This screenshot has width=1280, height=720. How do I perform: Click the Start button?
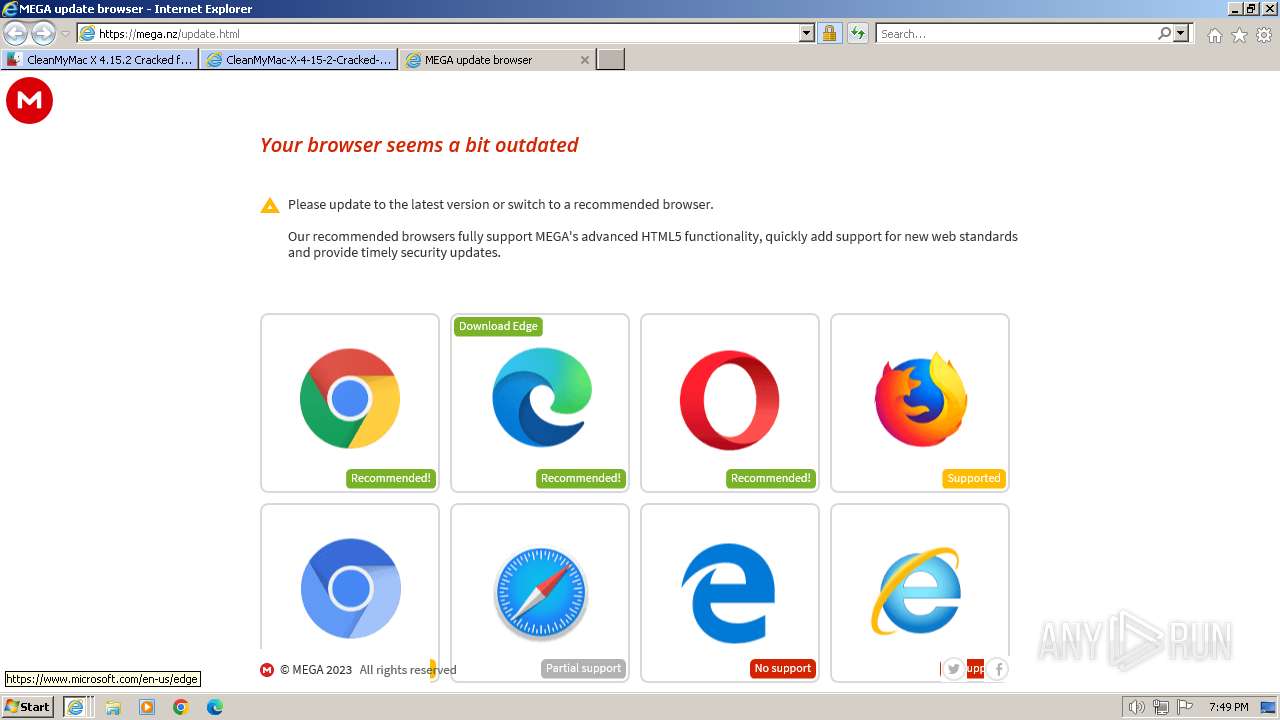pos(28,707)
